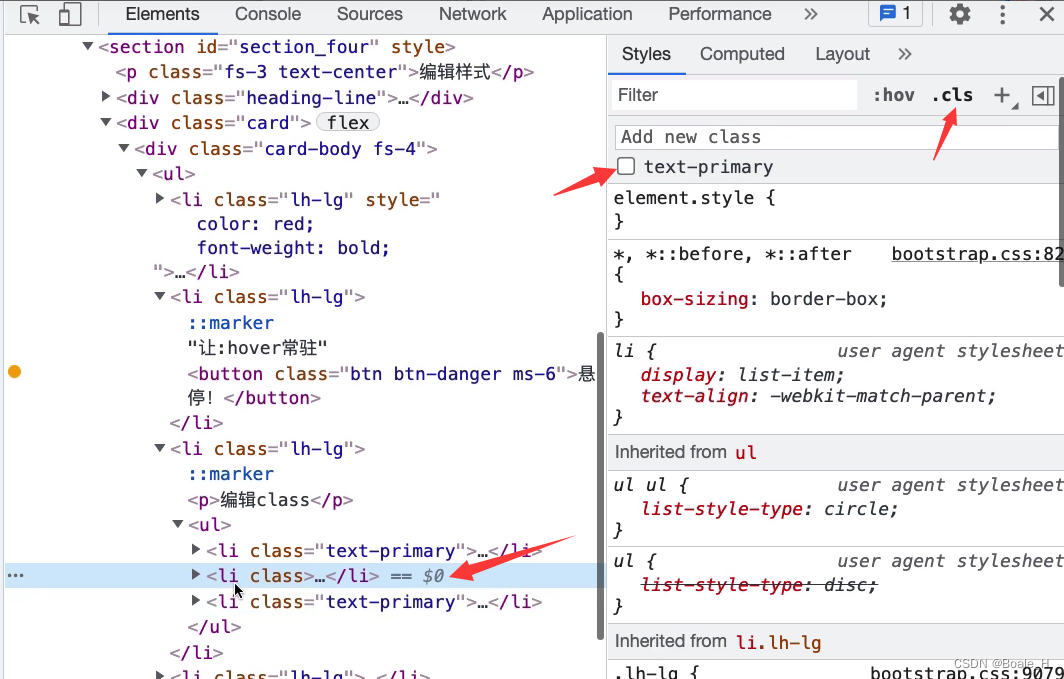Screen dimensions: 1064x679
Task: Collapse the card-body fs-4 div node
Action: (124, 149)
